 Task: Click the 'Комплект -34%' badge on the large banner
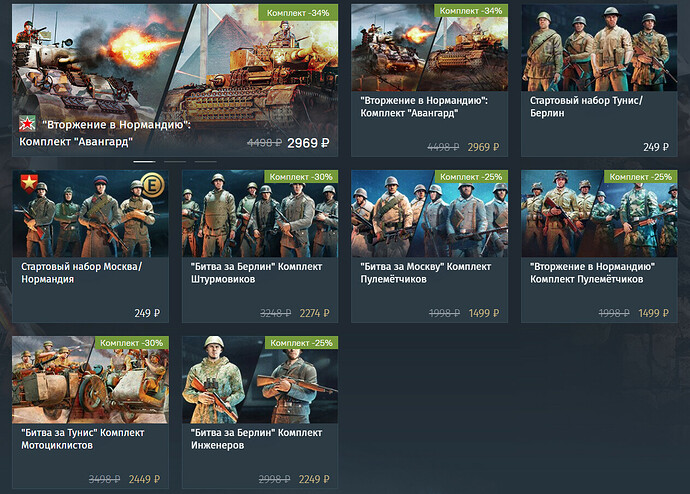tap(298, 13)
